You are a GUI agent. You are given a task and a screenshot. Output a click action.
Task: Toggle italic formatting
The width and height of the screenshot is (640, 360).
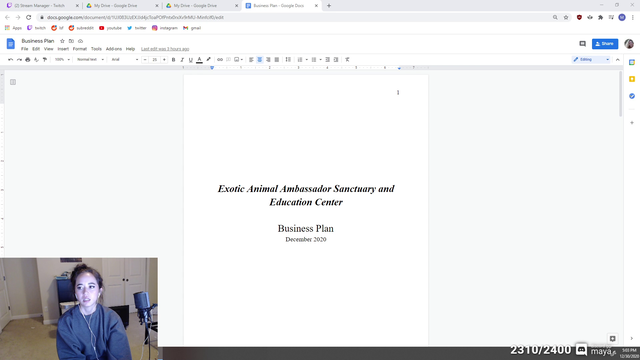[x=182, y=60]
